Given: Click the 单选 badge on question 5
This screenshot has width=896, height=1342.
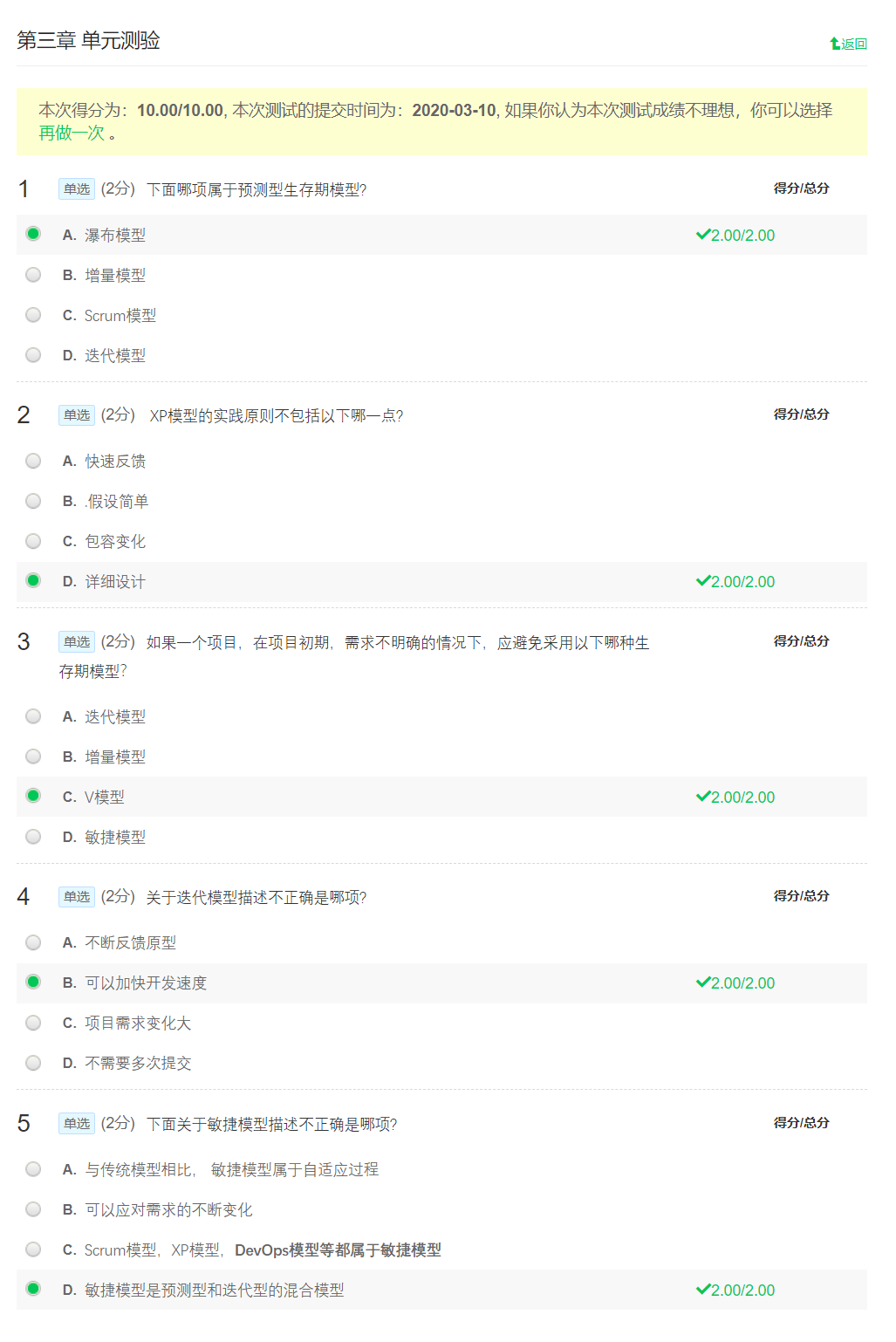Looking at the screenshot, I should [76, 1125].
